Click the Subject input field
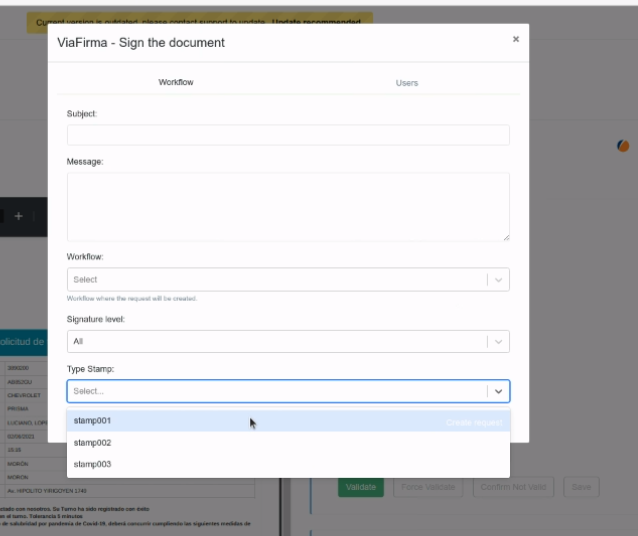 pos(288,135)
